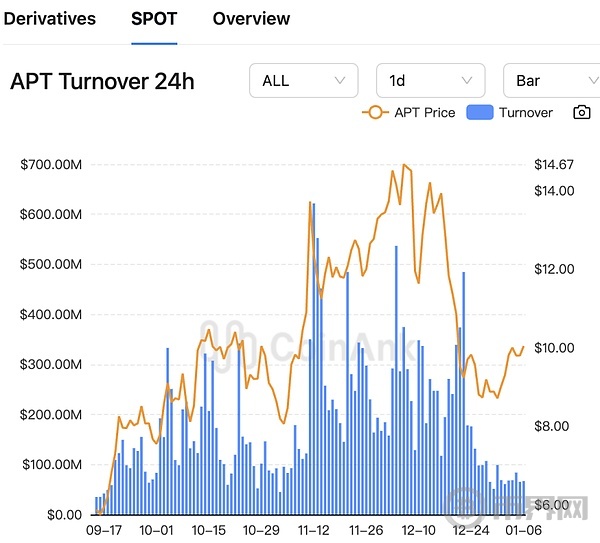Viewport: 600px width, 543px height.
Task: Click the $0.00 axis label
Action: point(65,515)
